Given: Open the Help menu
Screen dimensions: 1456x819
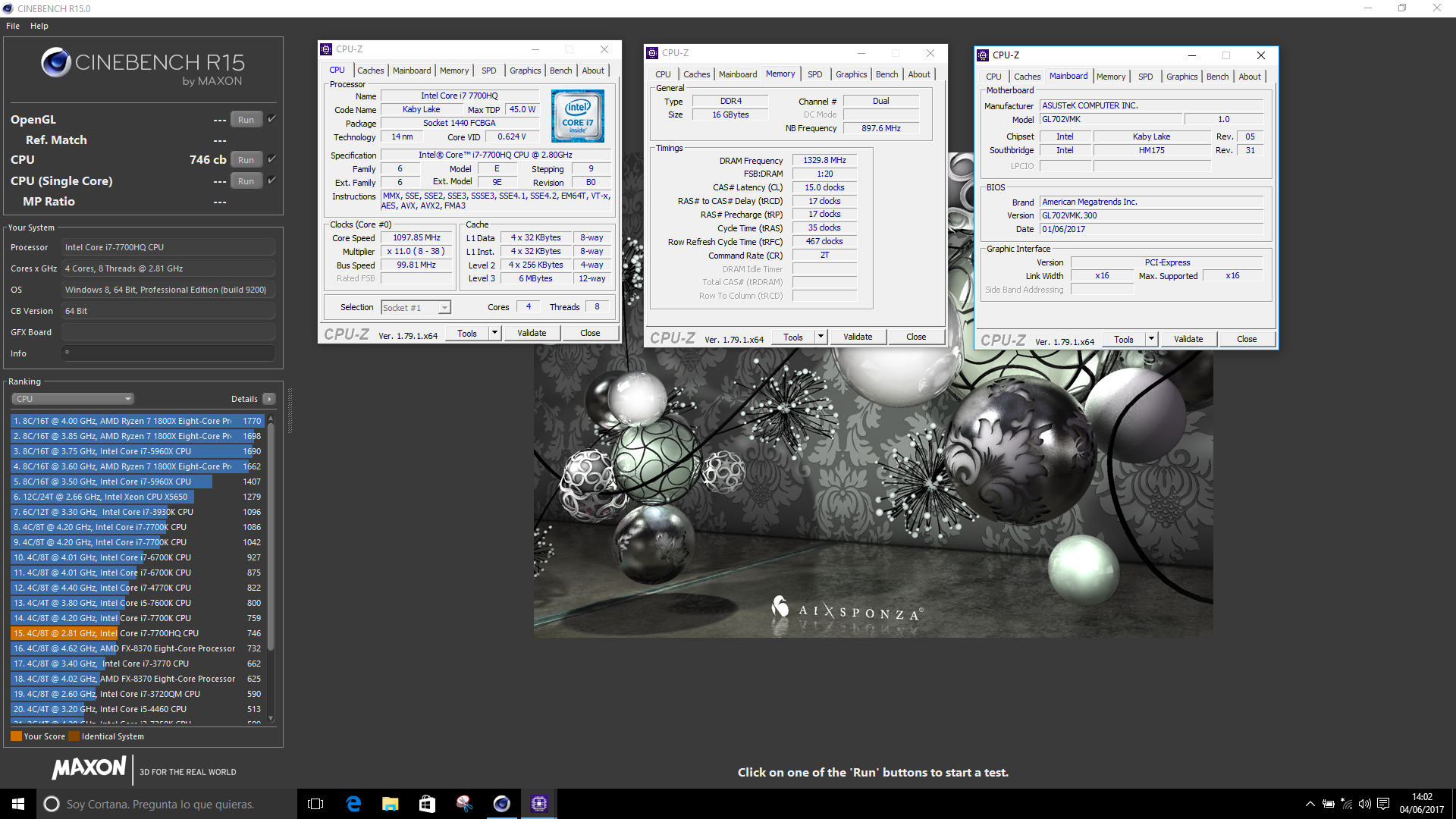Looking at the screenshot, I should (x=39, y=26).
